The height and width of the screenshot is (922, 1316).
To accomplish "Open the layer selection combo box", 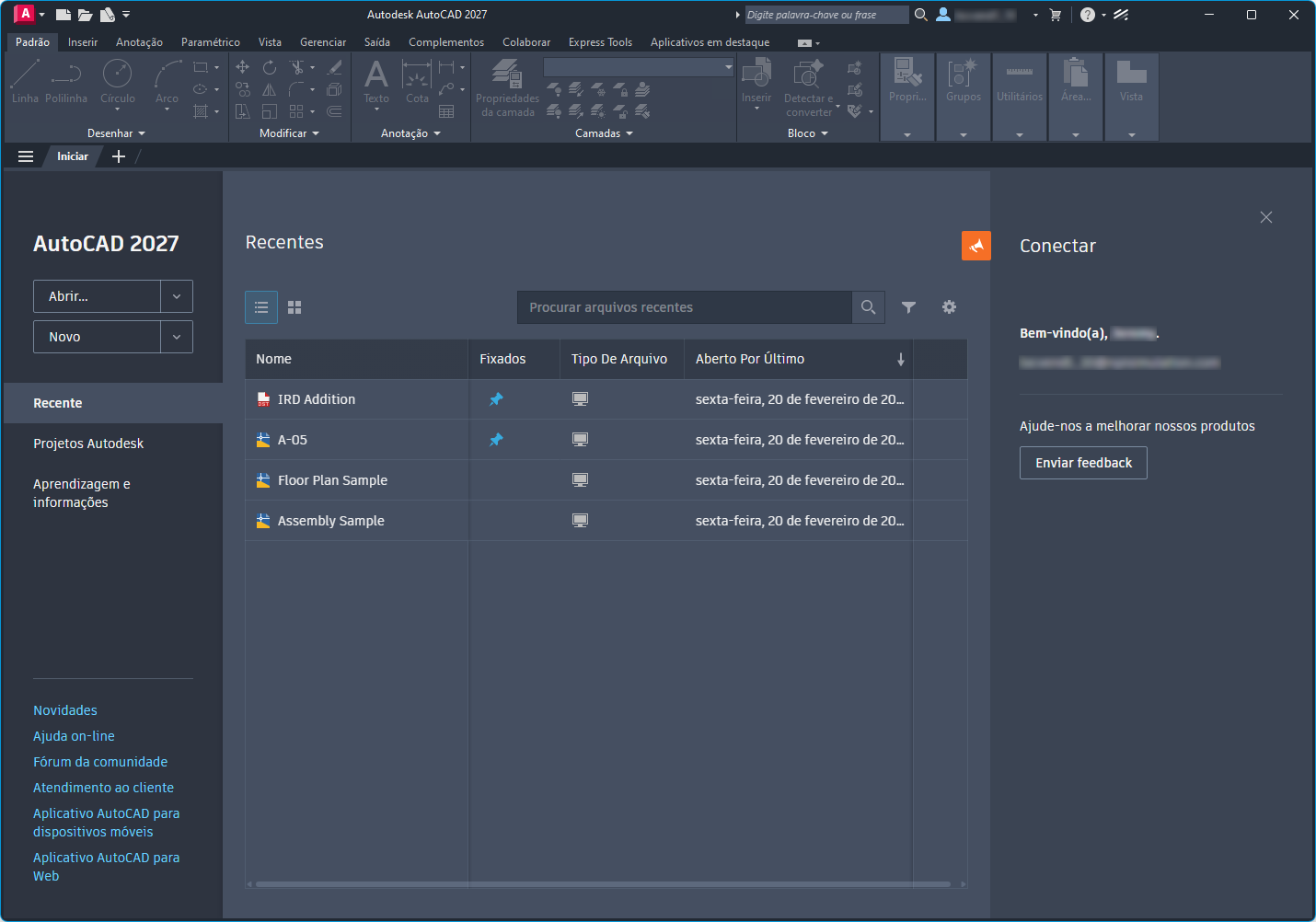I will click(x=639, y=67).
